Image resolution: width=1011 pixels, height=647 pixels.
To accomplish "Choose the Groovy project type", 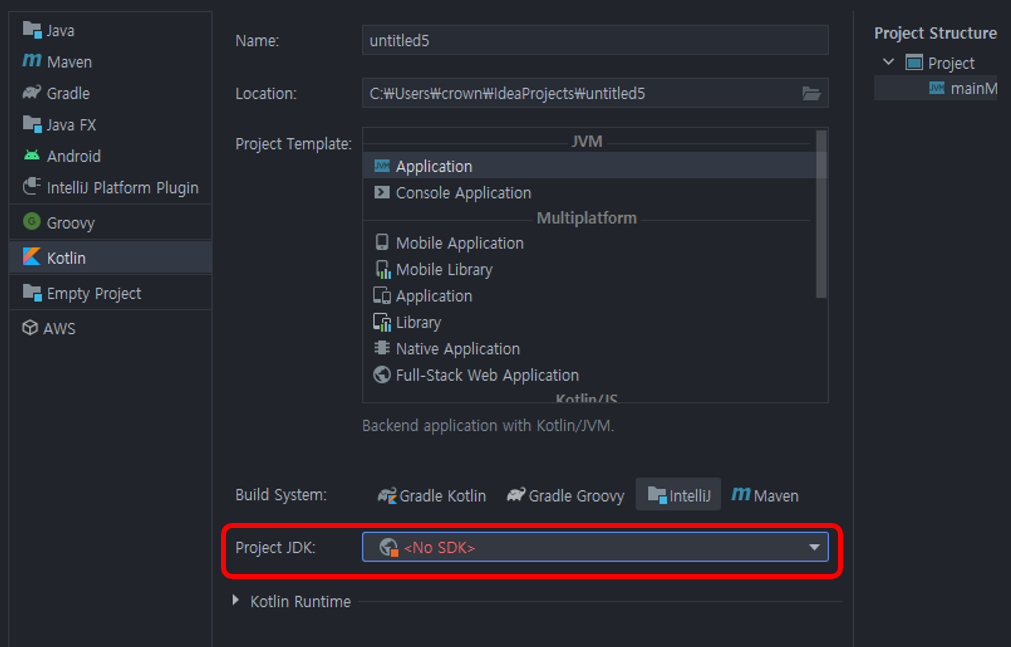I will 111,223.
